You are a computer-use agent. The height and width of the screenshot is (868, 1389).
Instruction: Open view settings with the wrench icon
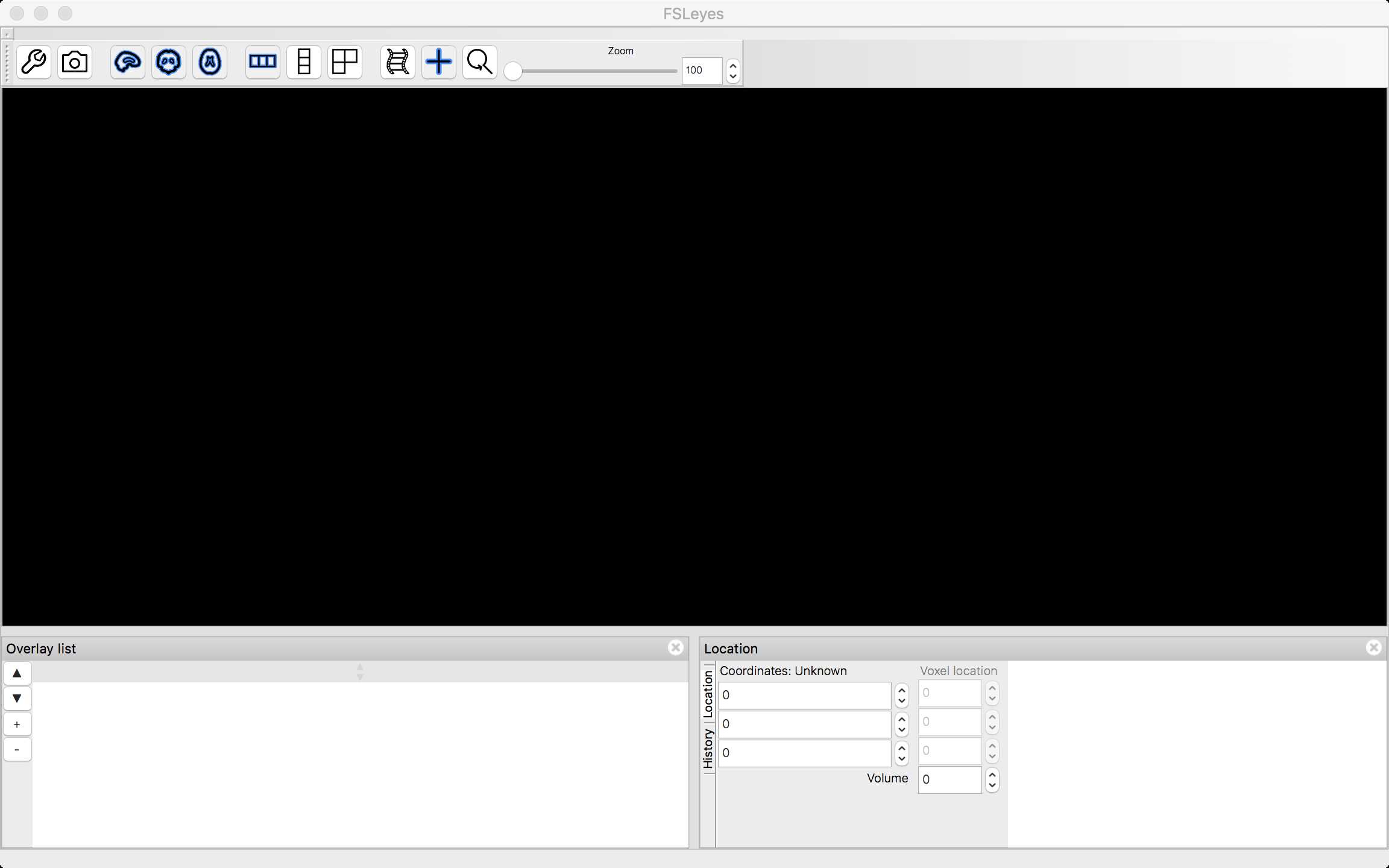[34, 62]
